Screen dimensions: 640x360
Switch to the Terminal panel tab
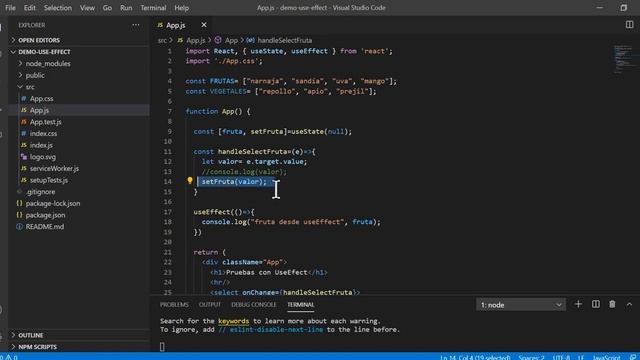[300, 304]
